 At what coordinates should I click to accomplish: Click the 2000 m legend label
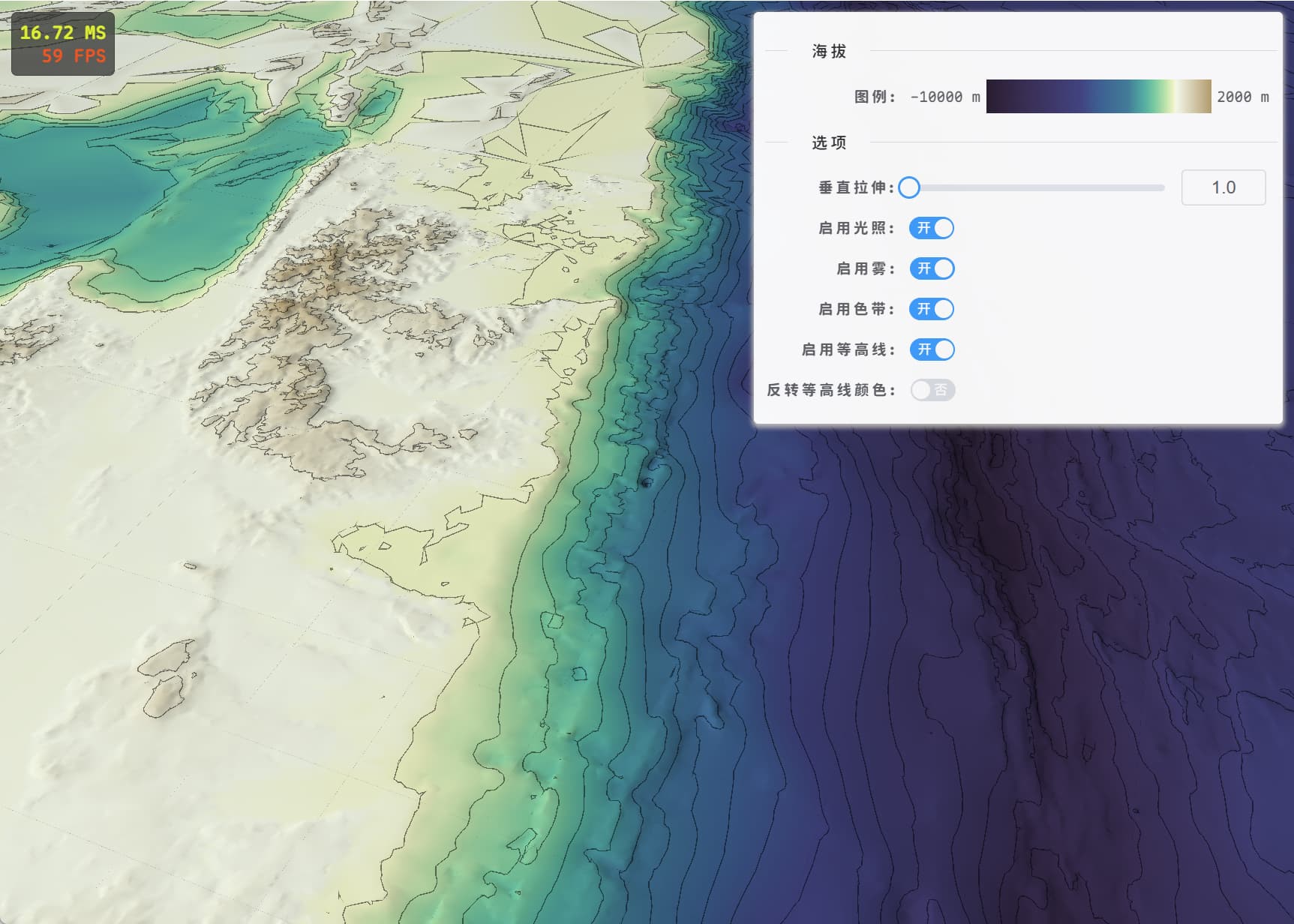tap(1243, 97)
